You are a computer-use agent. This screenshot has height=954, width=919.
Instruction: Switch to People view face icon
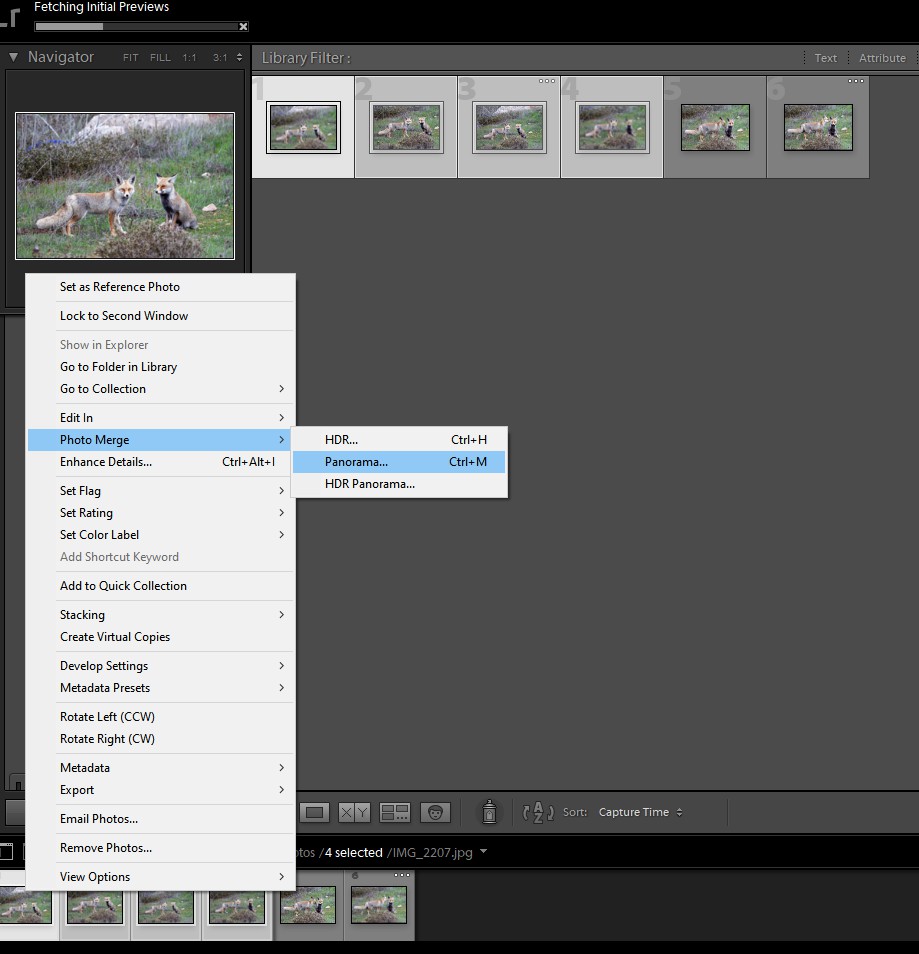click(x=435, y=812)
